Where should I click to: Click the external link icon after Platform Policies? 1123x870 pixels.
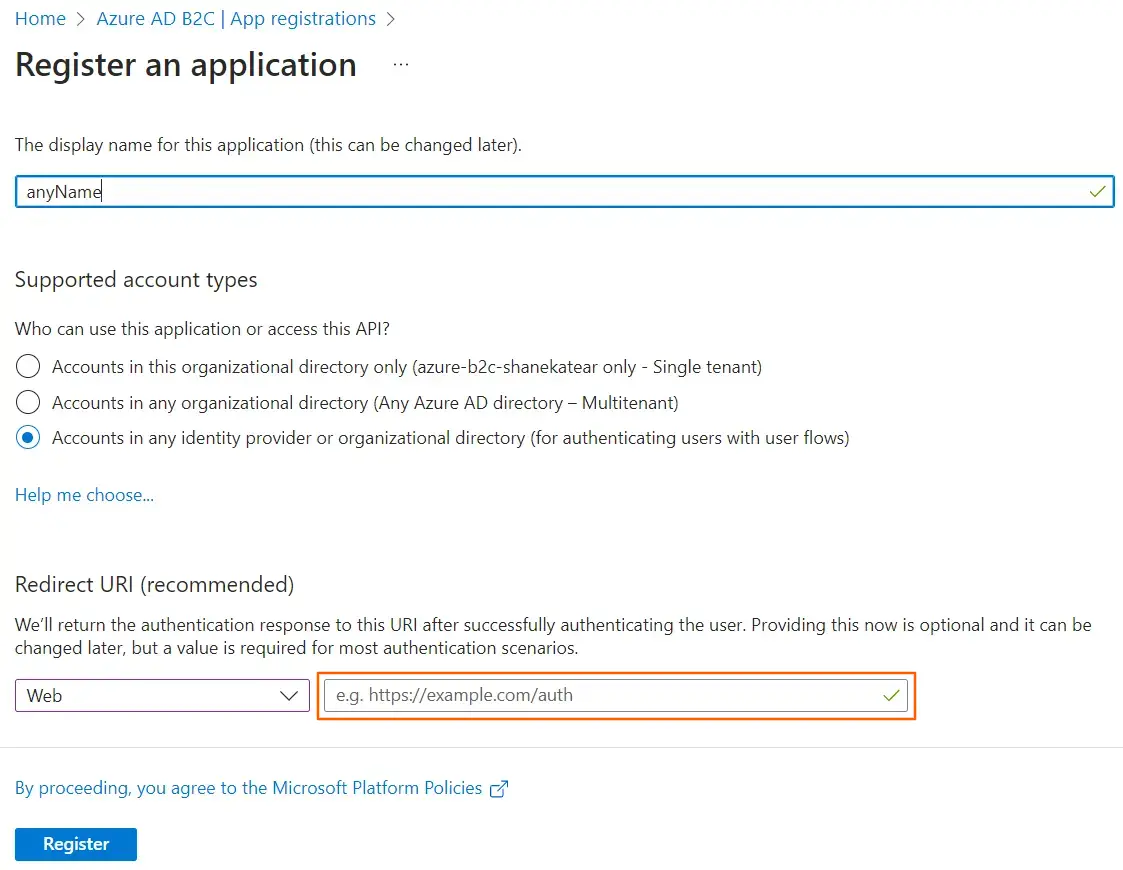click(x=498, y=788)
